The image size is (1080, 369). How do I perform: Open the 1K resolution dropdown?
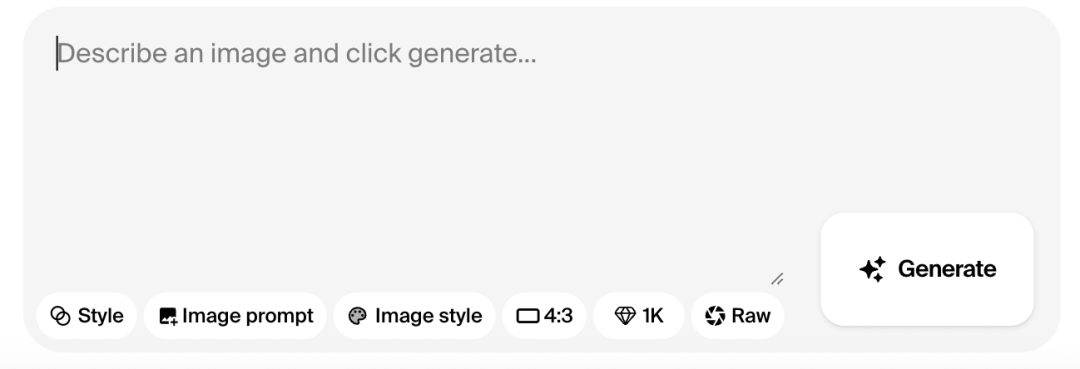point(638,316)
